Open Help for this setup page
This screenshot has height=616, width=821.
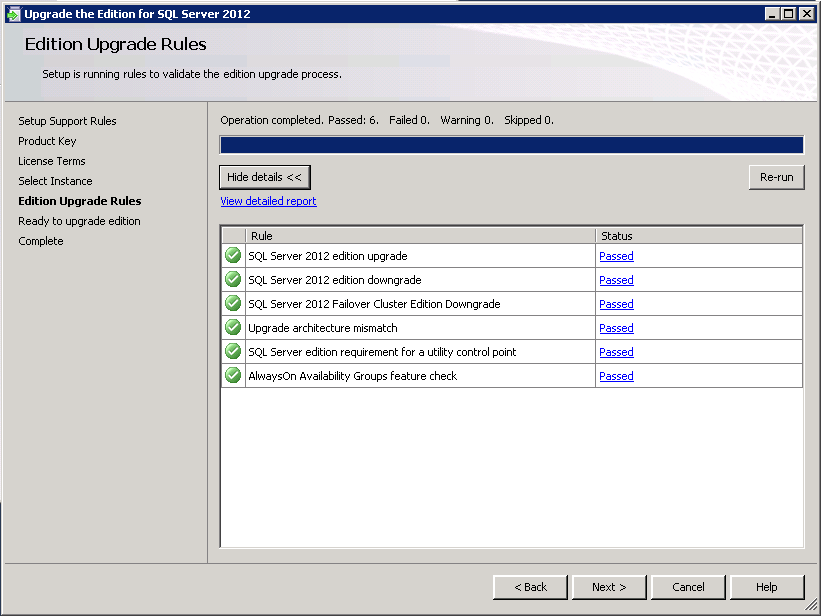[x=767, y=587]
